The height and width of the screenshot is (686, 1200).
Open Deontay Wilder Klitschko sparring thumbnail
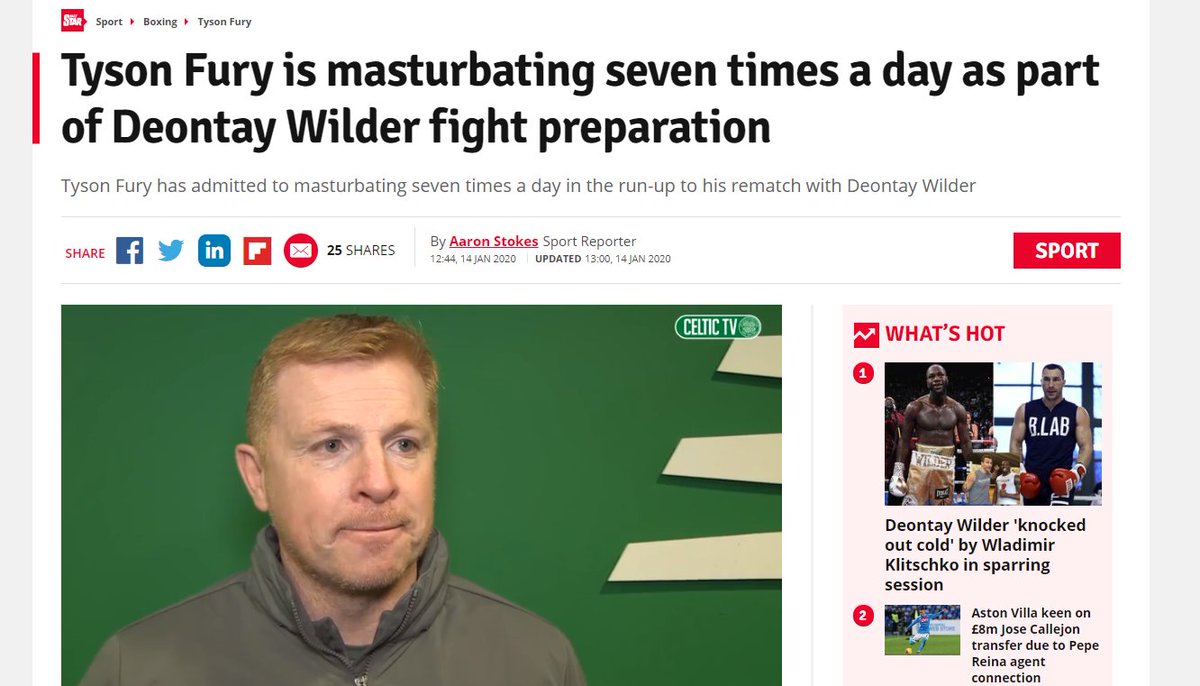tap(993, 433)
